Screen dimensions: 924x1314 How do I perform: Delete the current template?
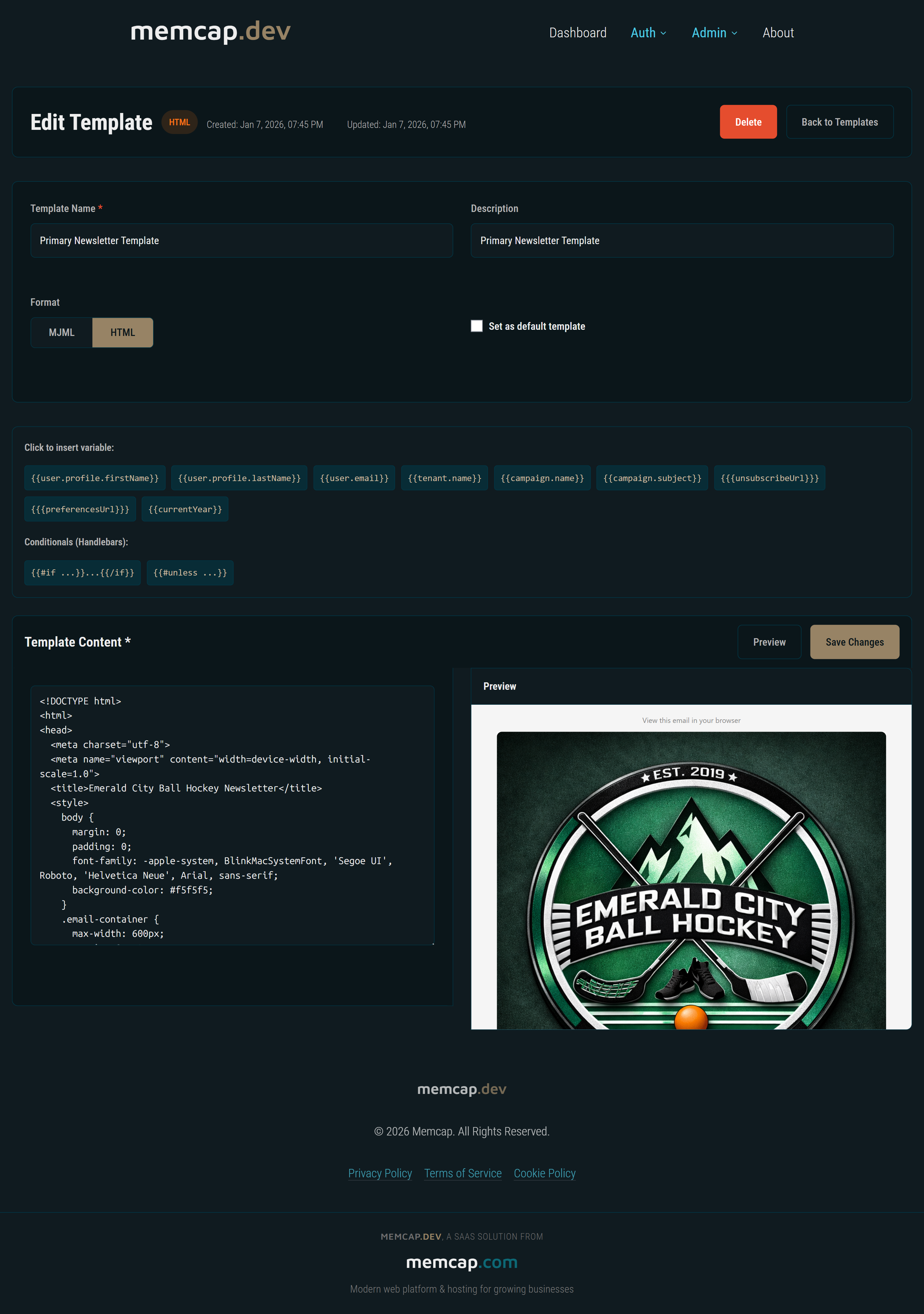[x=748, y=122]
